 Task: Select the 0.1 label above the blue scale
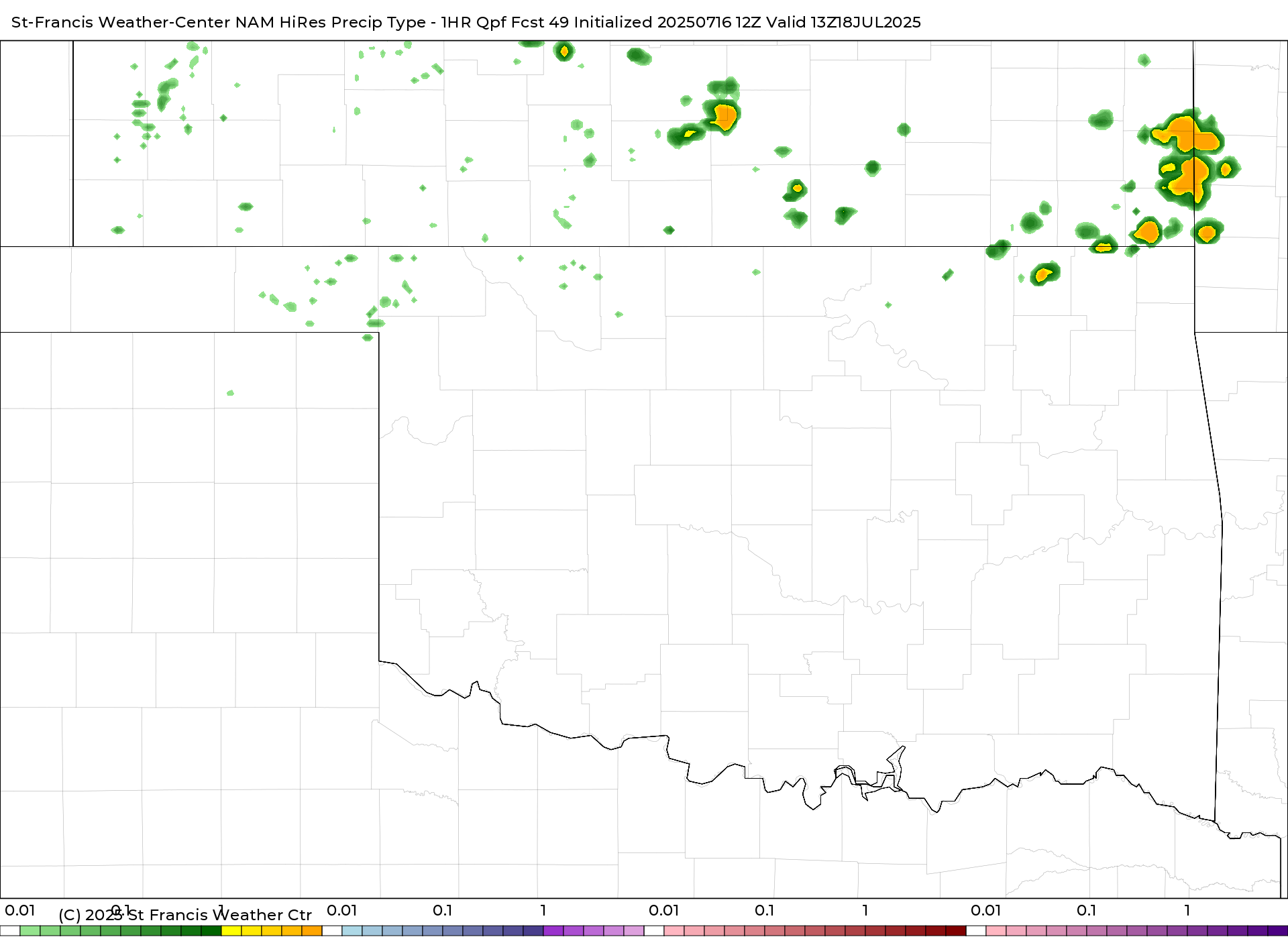[443, 910]
